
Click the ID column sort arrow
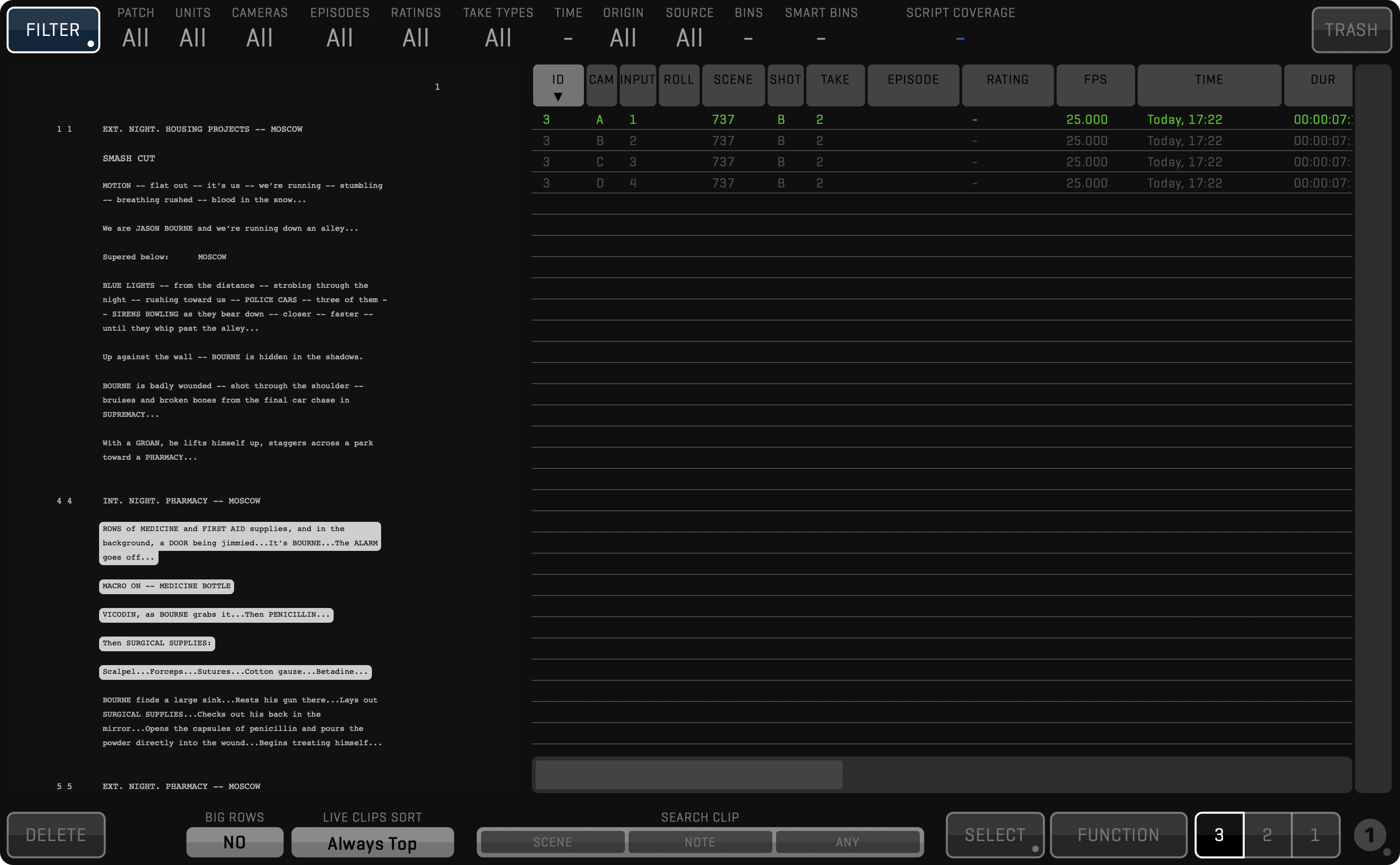click(x=558, y=97)
